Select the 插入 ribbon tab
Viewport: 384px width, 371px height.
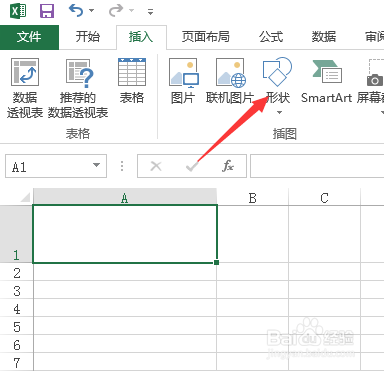coord(141,37)
